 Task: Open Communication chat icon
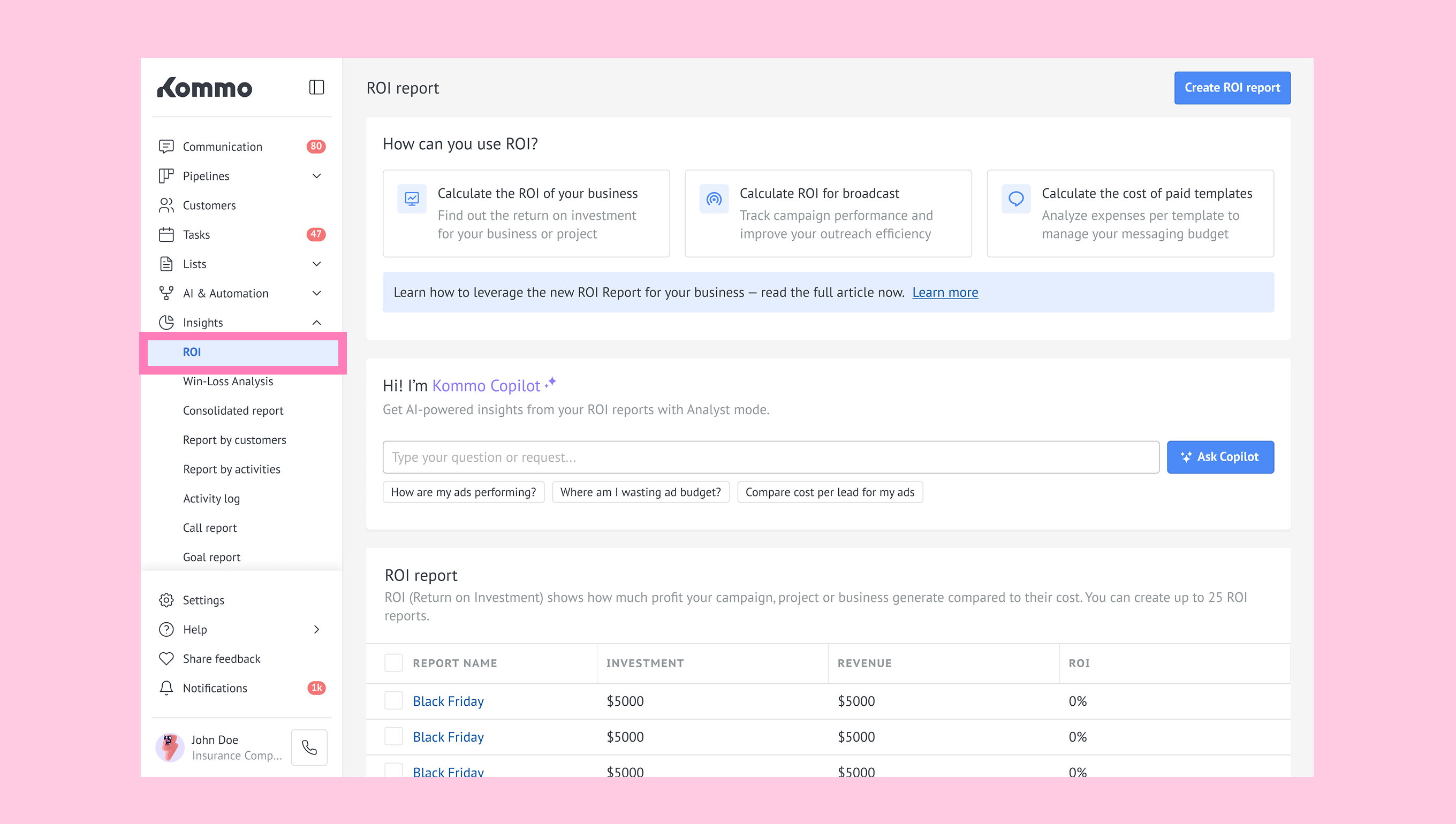click(x=166, y=147)
